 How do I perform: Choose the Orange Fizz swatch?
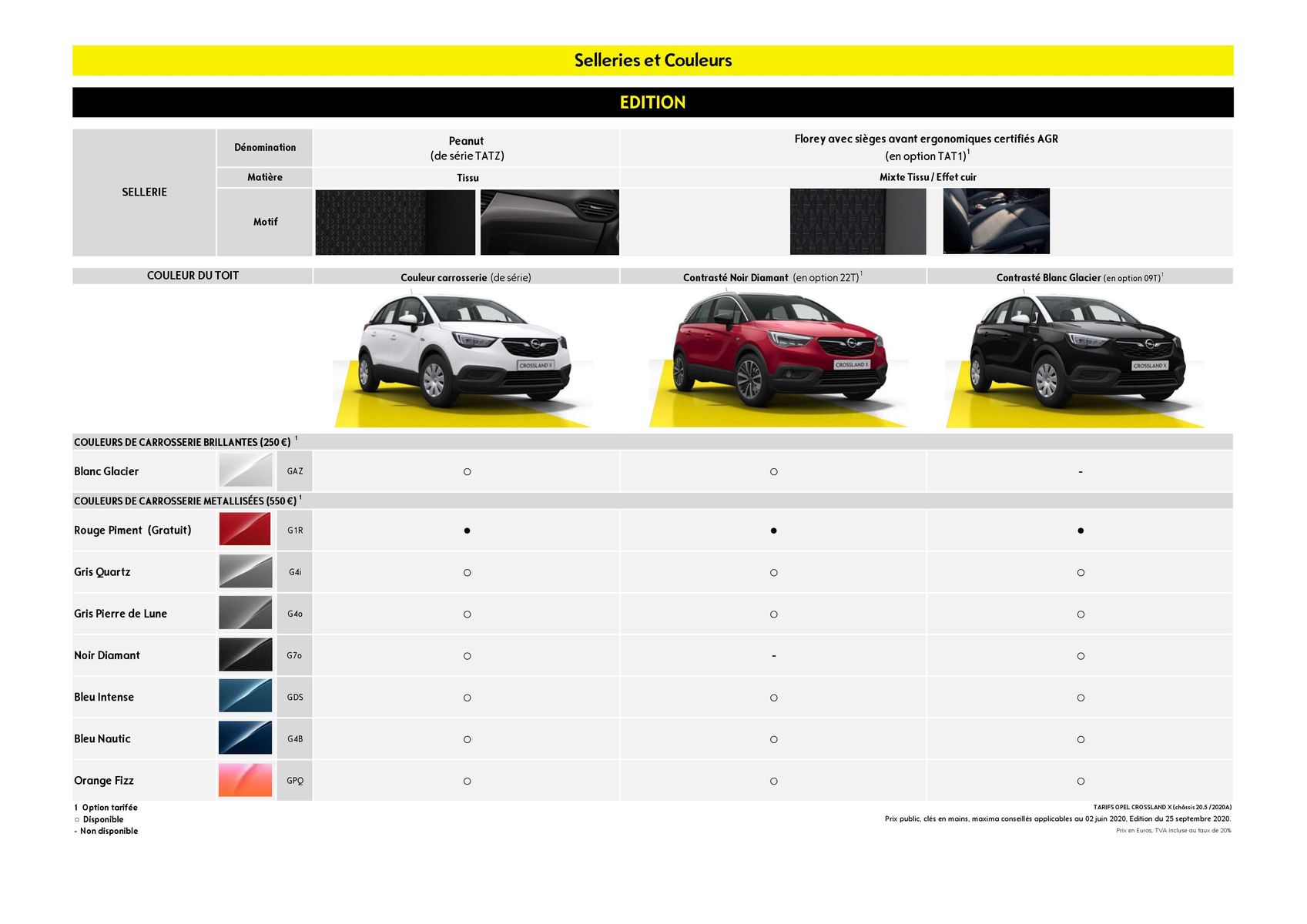(x=246, y=780)
